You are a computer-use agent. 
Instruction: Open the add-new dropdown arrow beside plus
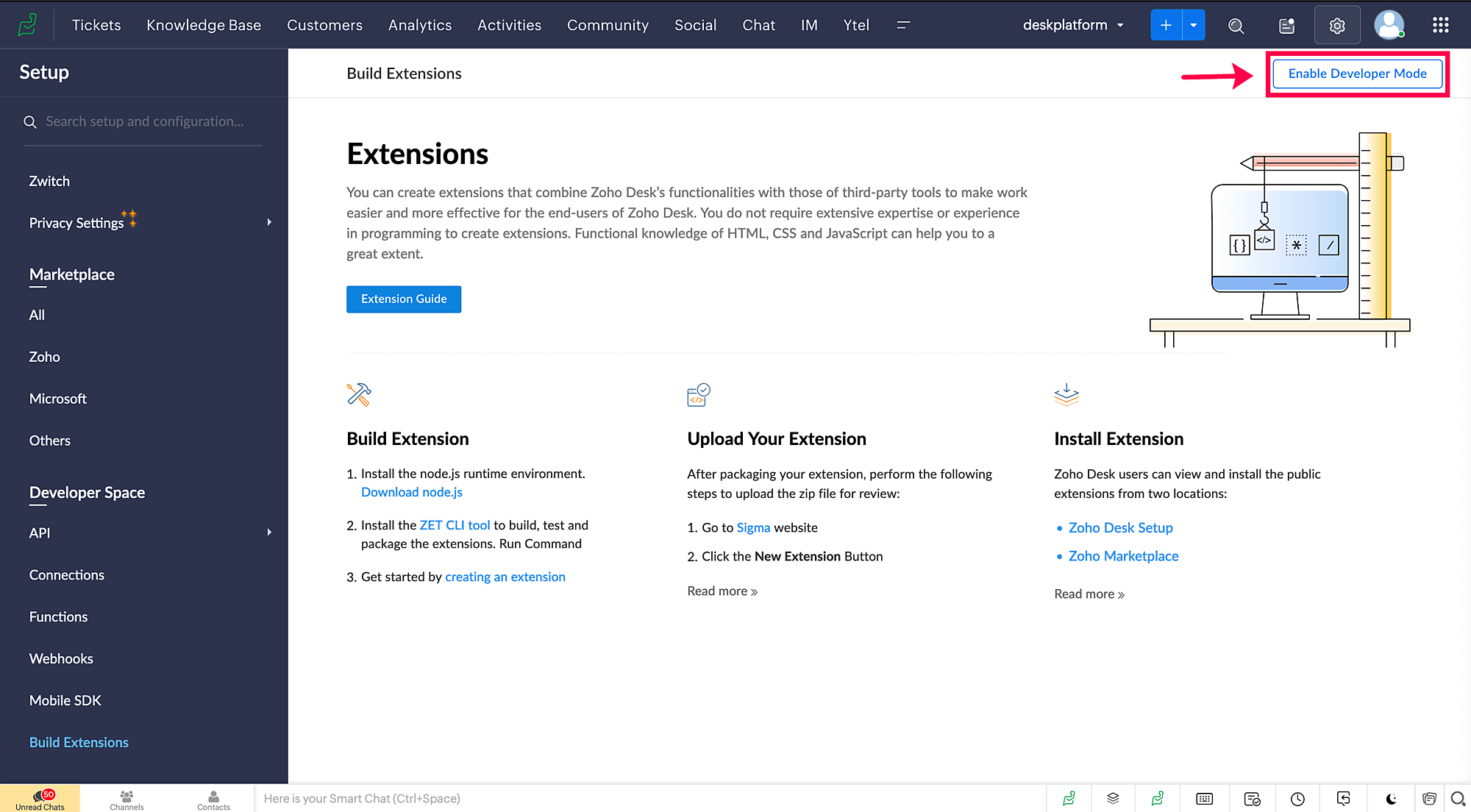point(1193,25)
